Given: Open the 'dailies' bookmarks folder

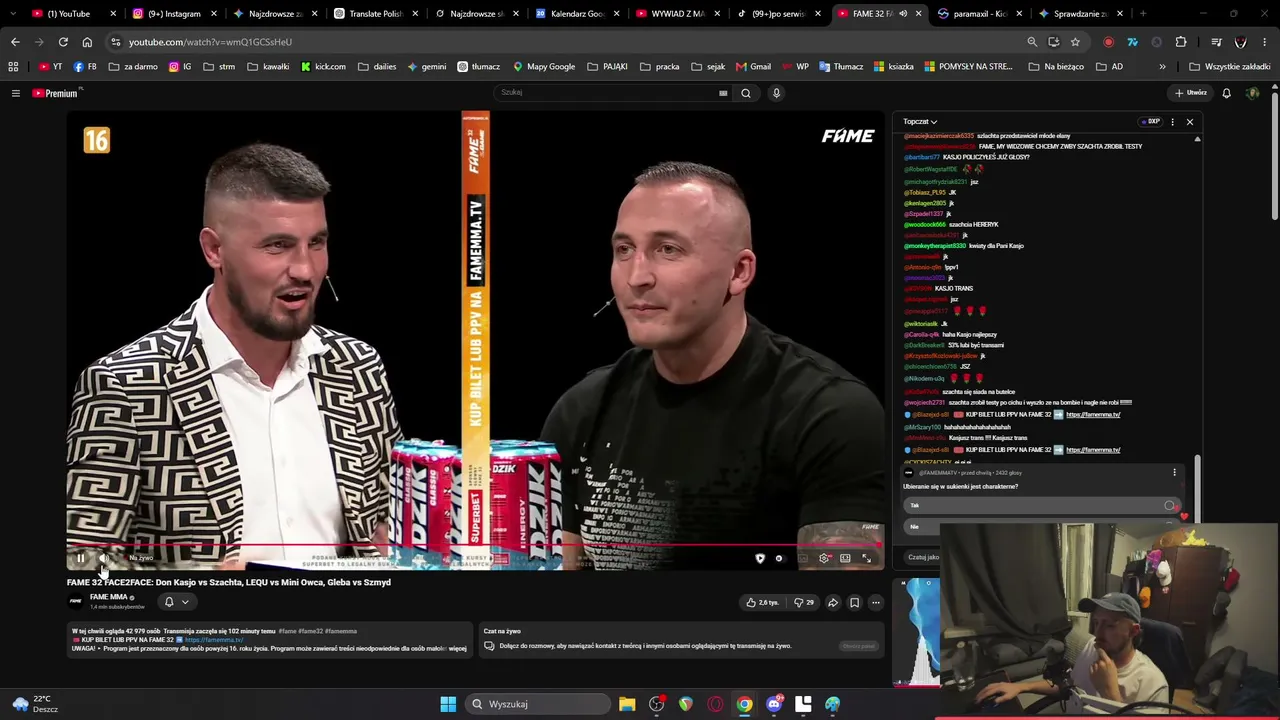Looking at the screenshot, I should coord(377,67).
